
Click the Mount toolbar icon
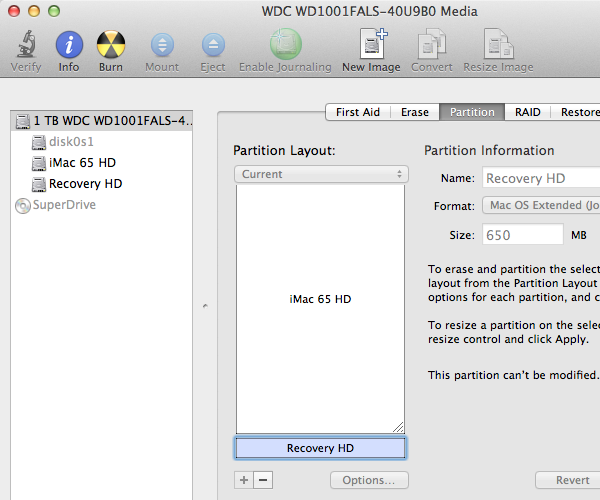(162, 45)
